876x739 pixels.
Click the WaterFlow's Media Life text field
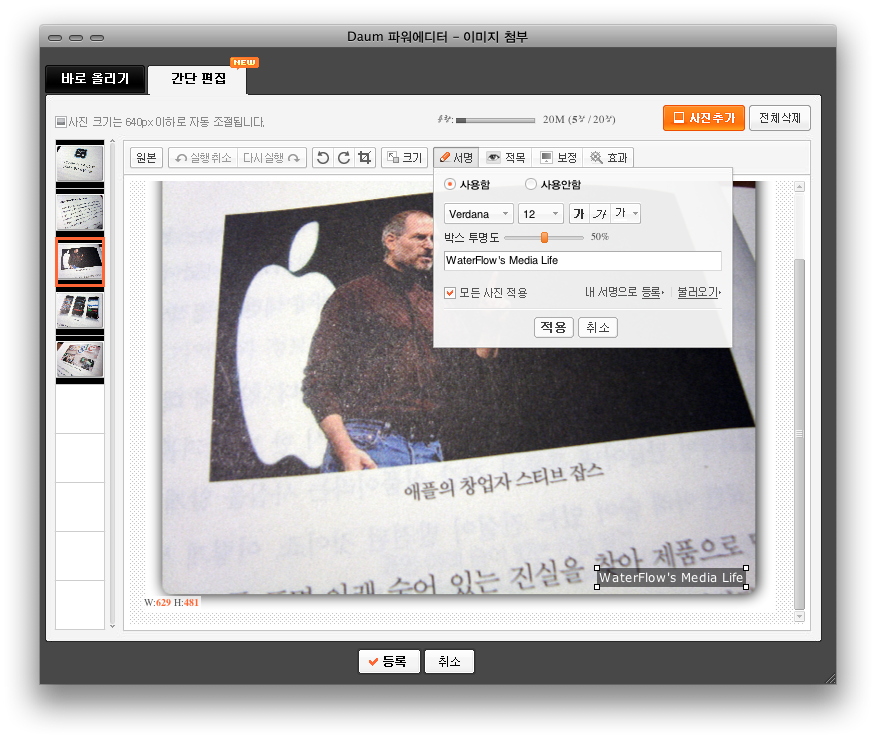coord(583,260)
